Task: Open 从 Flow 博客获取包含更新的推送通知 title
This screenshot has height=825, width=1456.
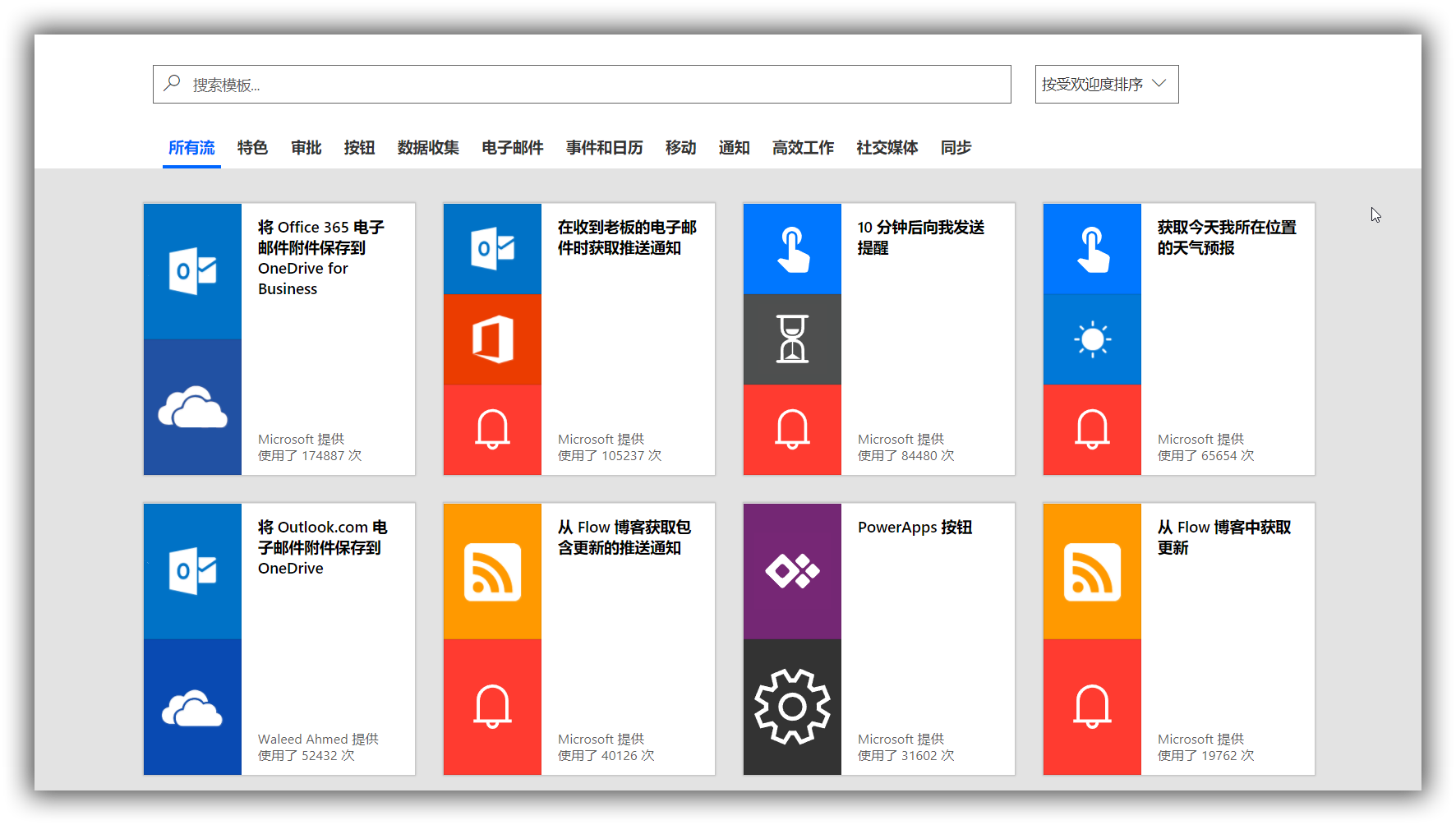Action: click(624, 537)
